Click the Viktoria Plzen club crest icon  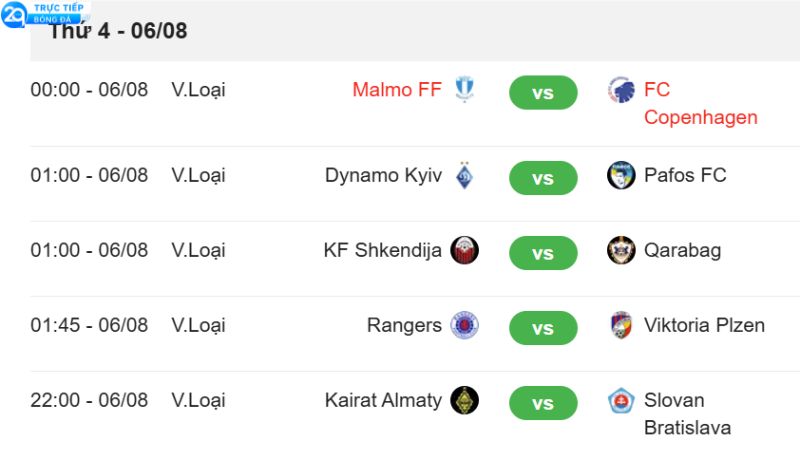621,326
